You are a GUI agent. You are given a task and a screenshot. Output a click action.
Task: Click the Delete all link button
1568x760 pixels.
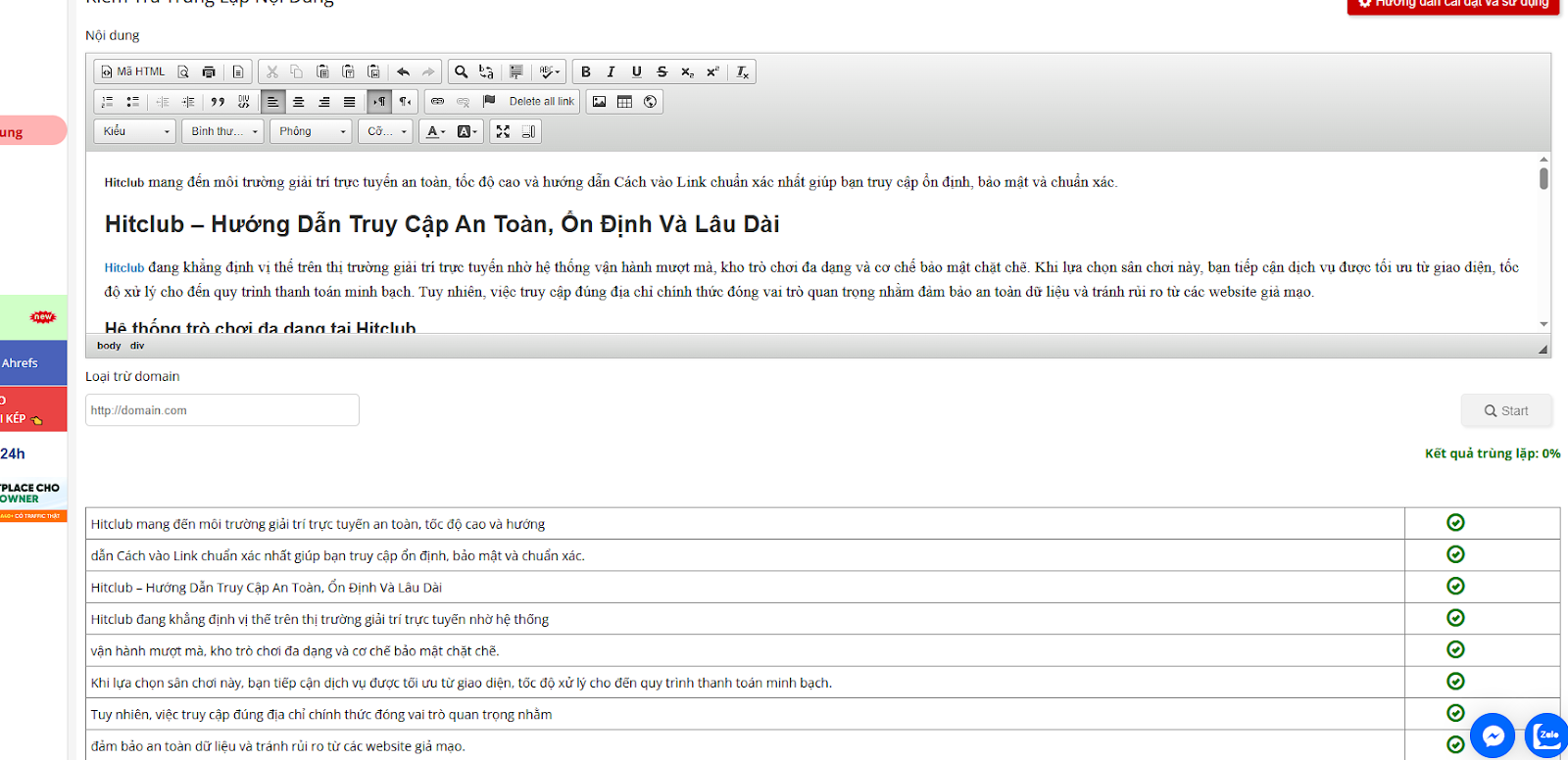pyautogui.click(x=541, y=102)
